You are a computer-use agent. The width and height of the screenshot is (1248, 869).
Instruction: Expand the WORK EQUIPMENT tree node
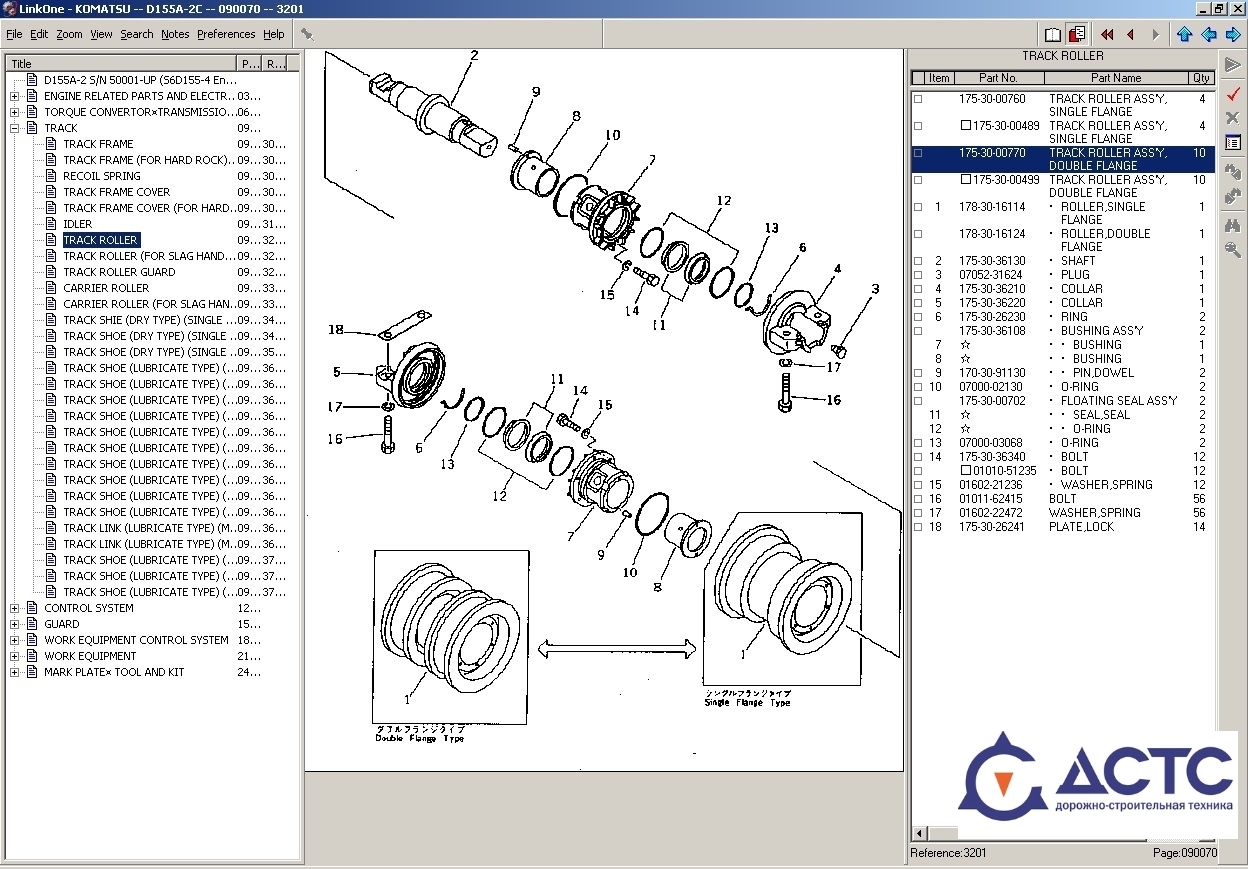pyautogui.click(x=14, y=656)
